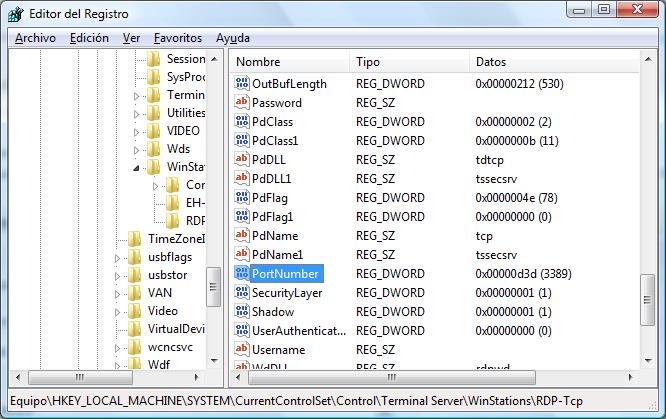Screen dimensions: 666x419
Task: Click the tree pane's scroll up arrow
Action: pyautogui.click(x=214, y=59)
